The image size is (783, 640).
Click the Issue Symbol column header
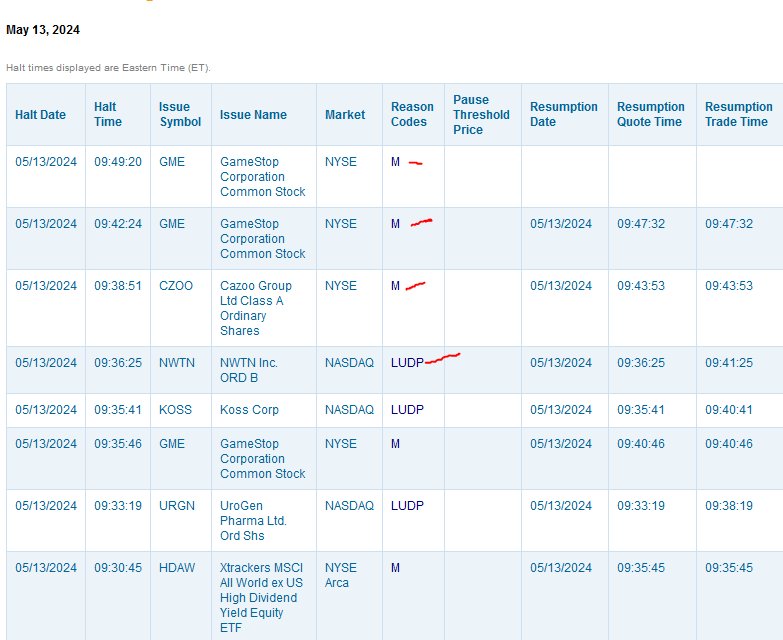coord(180,114)
